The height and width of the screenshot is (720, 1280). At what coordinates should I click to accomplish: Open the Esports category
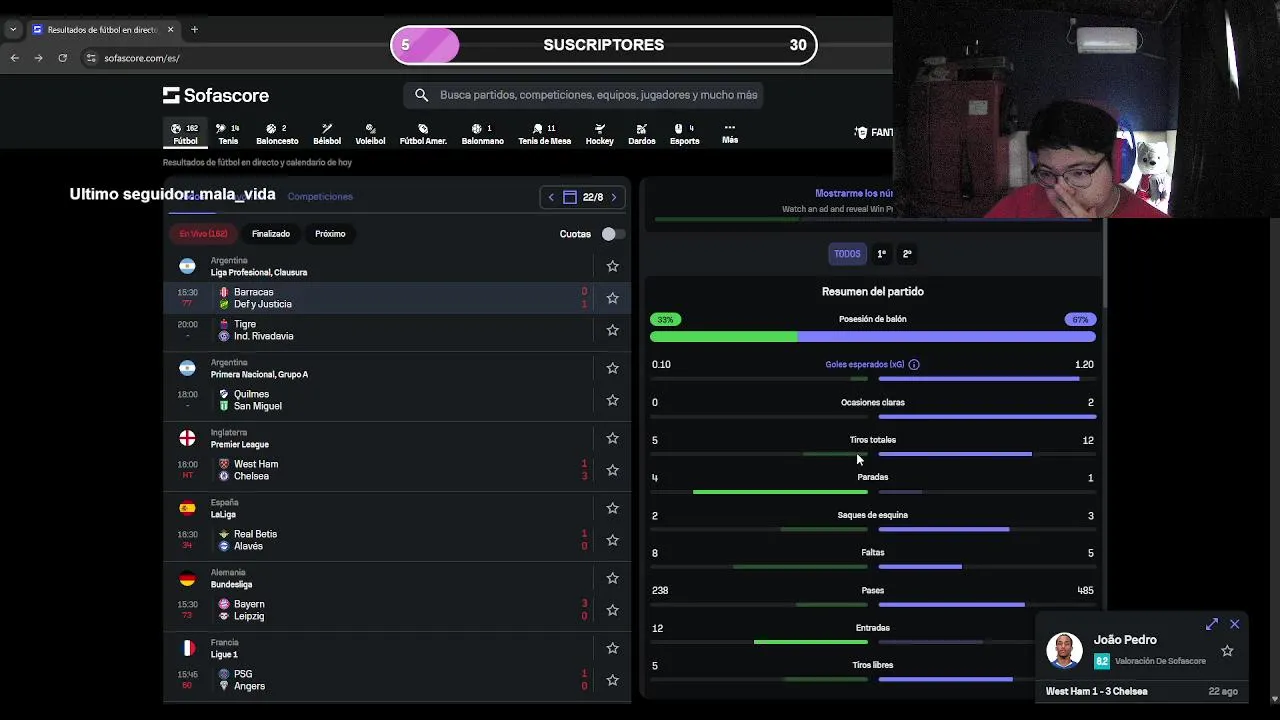685,134
